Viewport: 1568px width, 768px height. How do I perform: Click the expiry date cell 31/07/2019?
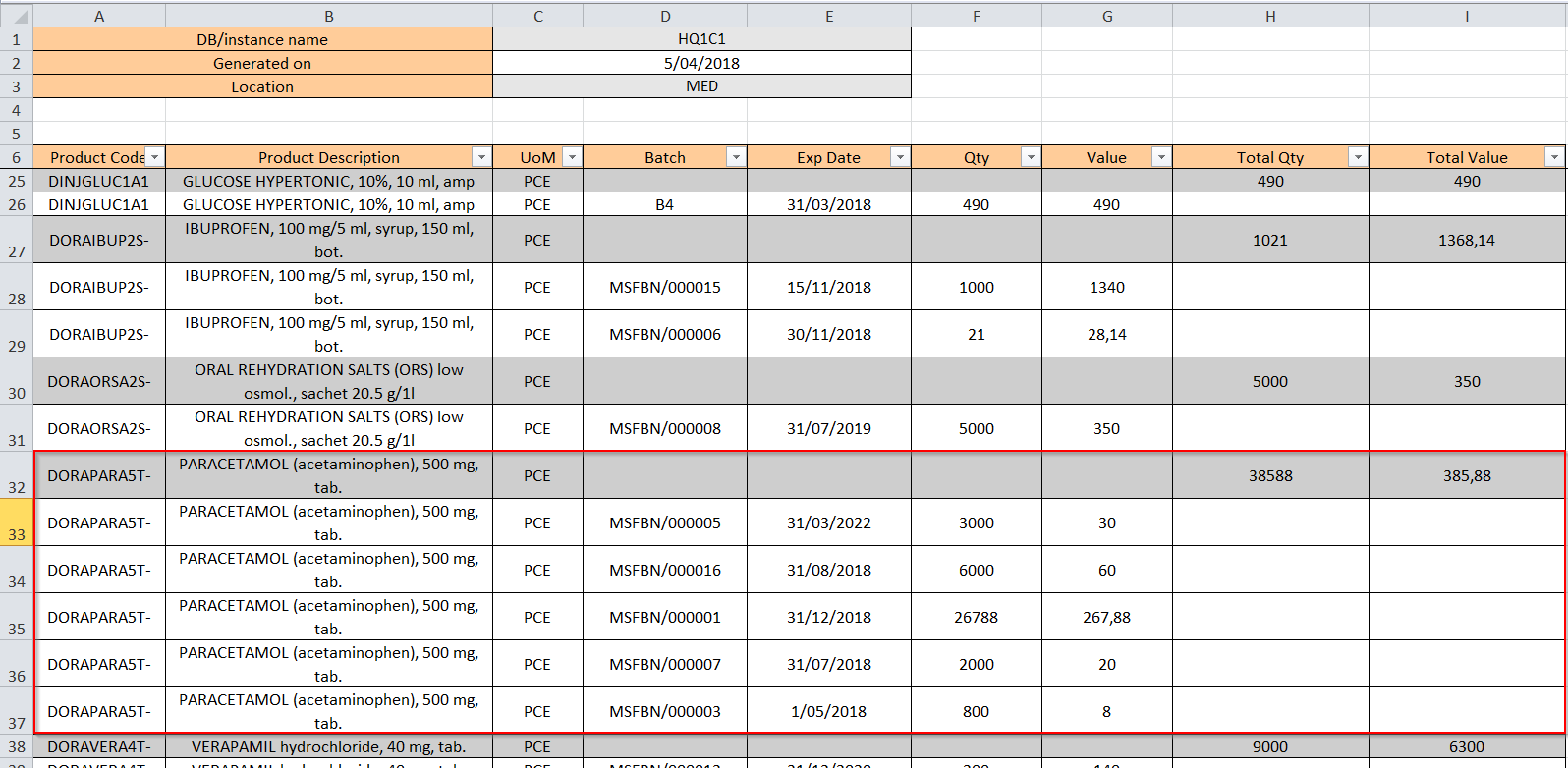coord(828,428)
